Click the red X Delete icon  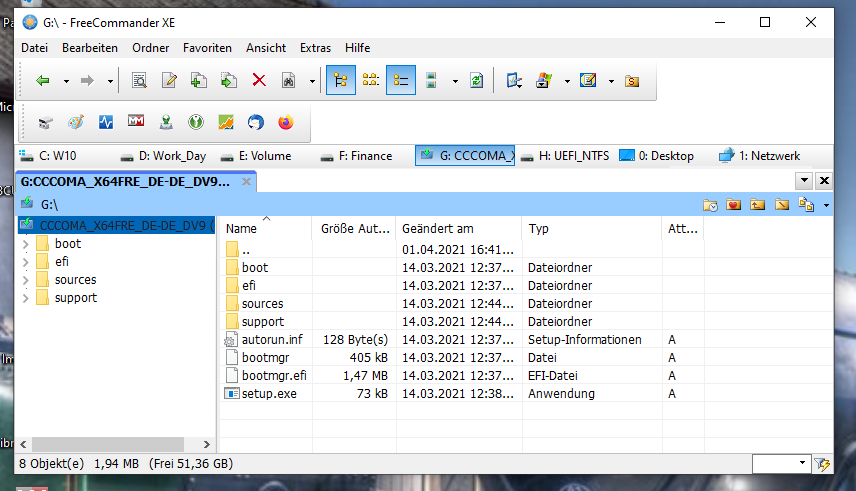[259, 81]
